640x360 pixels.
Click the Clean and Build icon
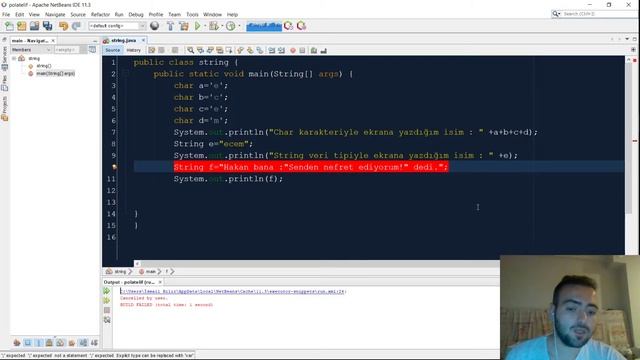pos(184,26)
